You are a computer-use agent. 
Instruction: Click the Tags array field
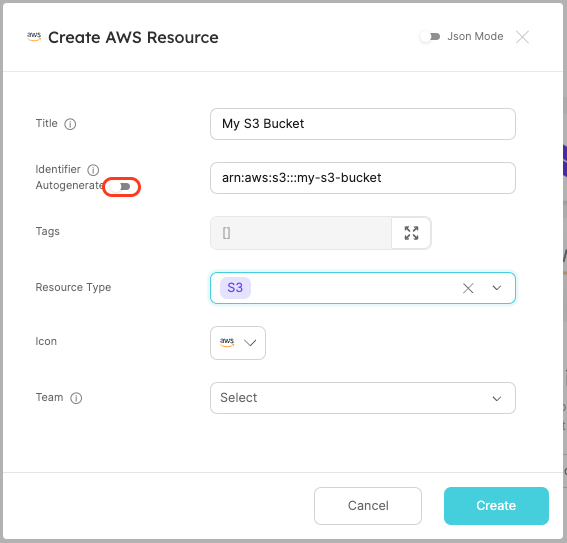coord(301,233)
